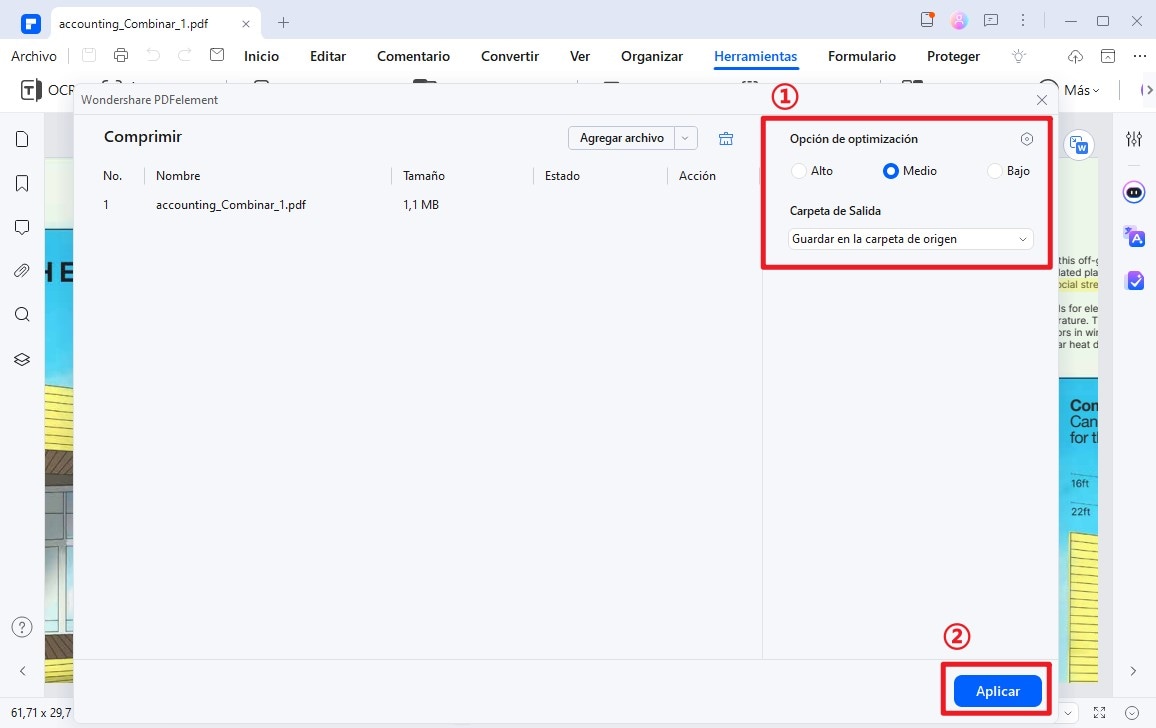The height and width of the screenshot is (728, 1156).
Task: Click the save disk icon
Action: (88, 55)
